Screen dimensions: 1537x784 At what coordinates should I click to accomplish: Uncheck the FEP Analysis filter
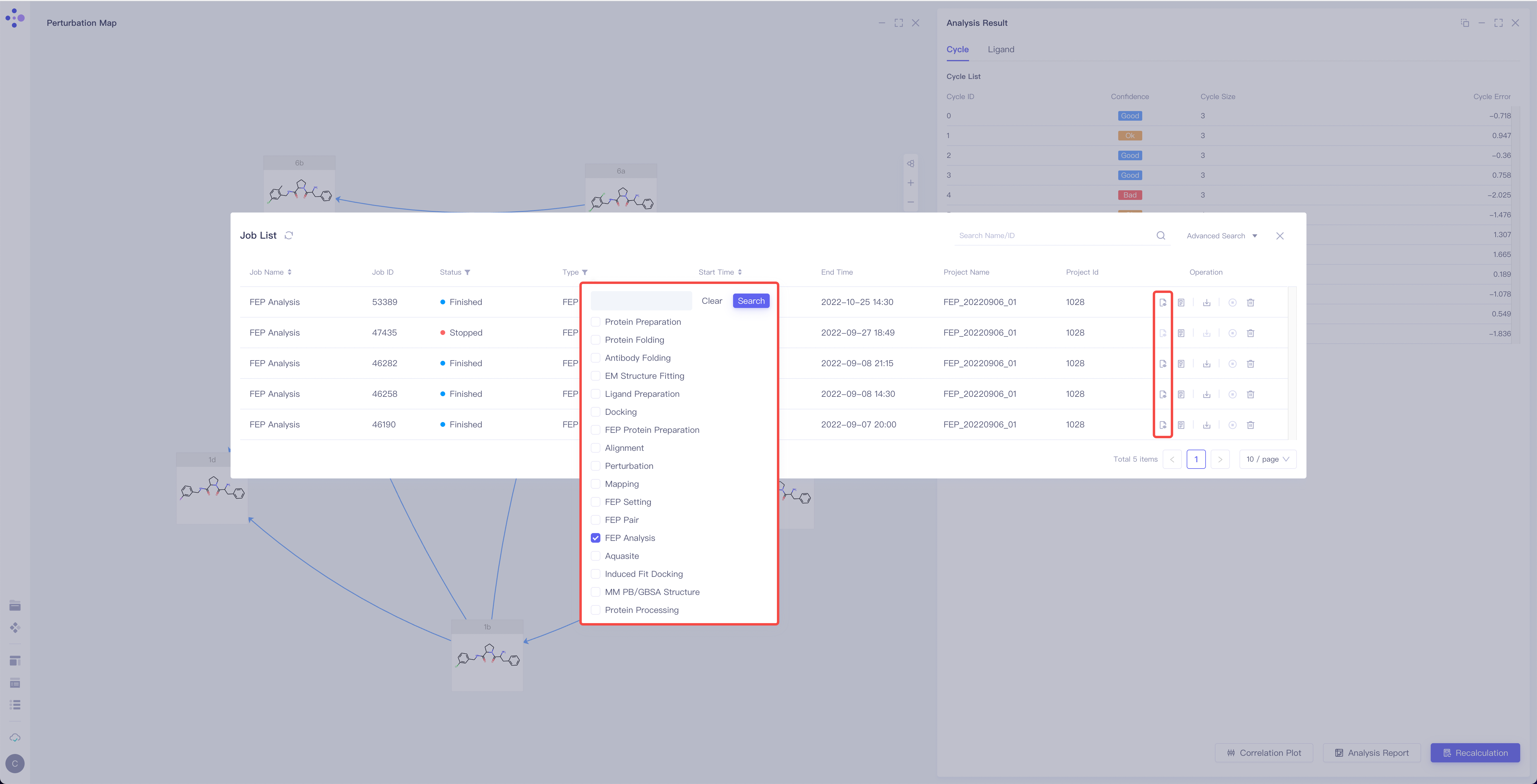coord(596,538)
